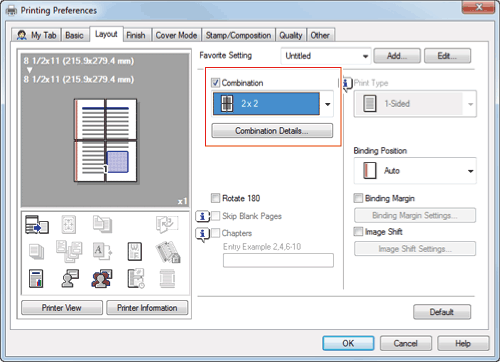Switch to the Quality tab
This screenshot has height=362, width=500.
(291, 35)
